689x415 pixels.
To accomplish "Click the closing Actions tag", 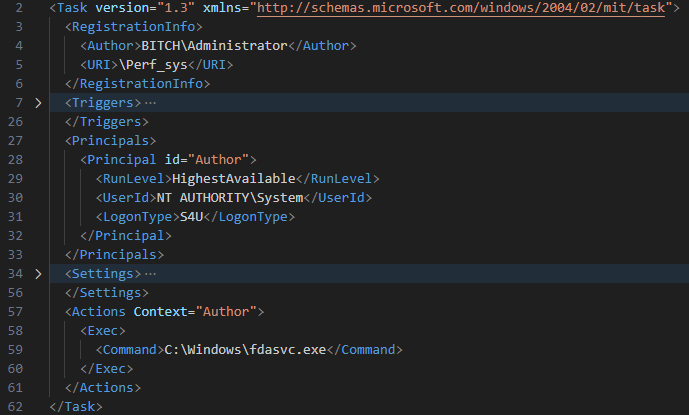I will 103,388.
